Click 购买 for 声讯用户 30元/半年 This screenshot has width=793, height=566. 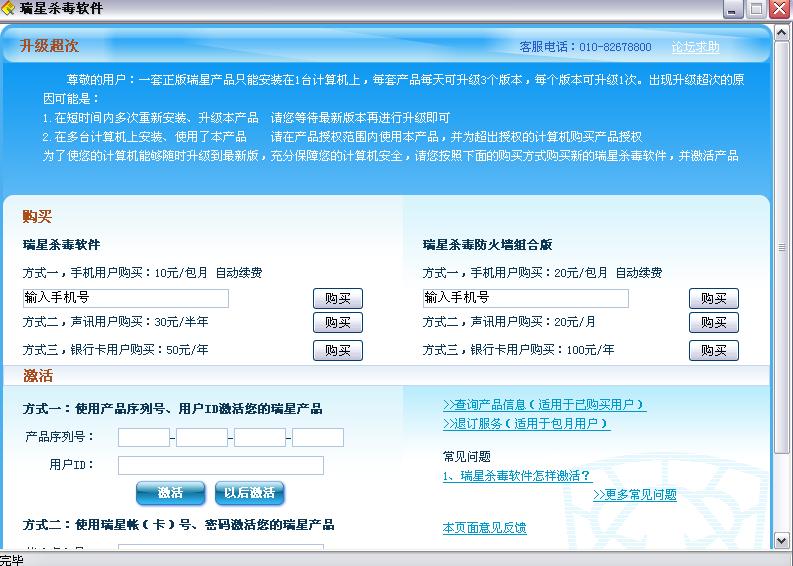[x=338, y=322]
